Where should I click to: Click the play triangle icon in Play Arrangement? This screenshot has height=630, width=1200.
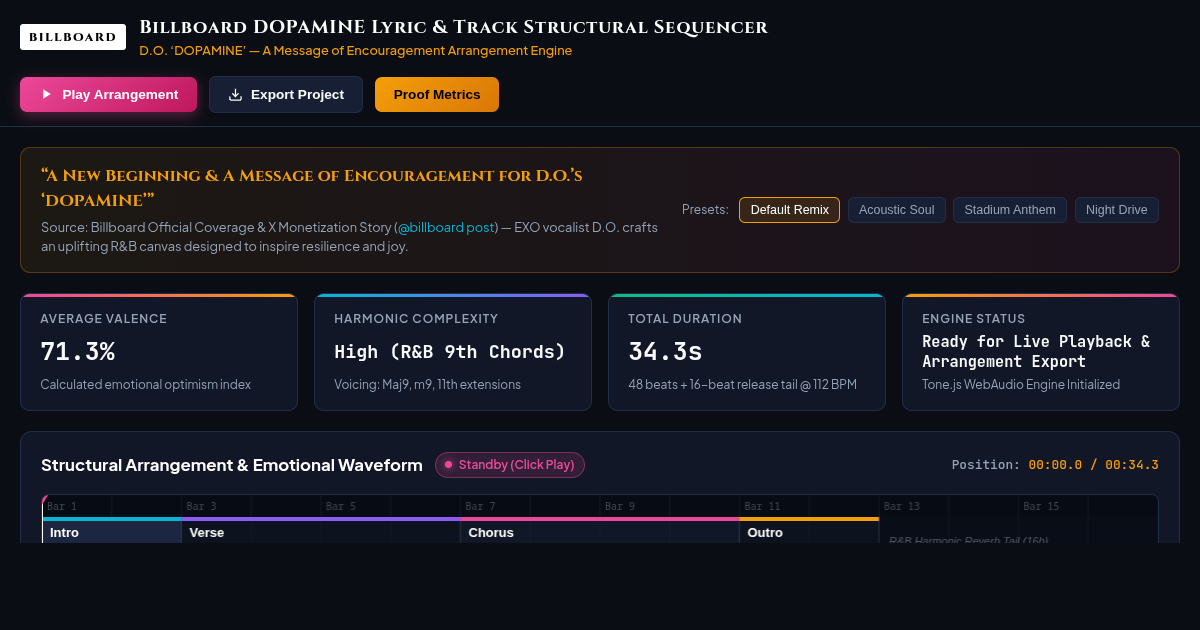(x=46, y=94)
